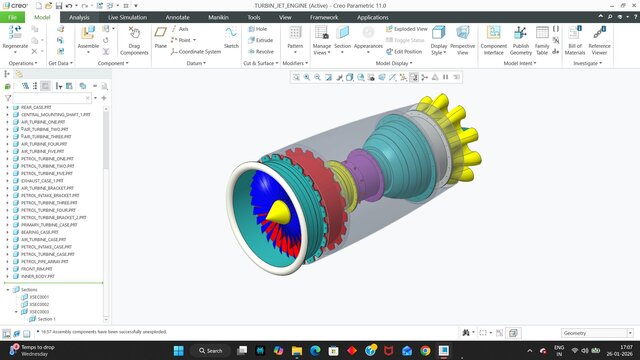This screenshot has width=640, height=360.
Task: Expand REAR_CASE.PRT in model tree
Action: point(7,107)
